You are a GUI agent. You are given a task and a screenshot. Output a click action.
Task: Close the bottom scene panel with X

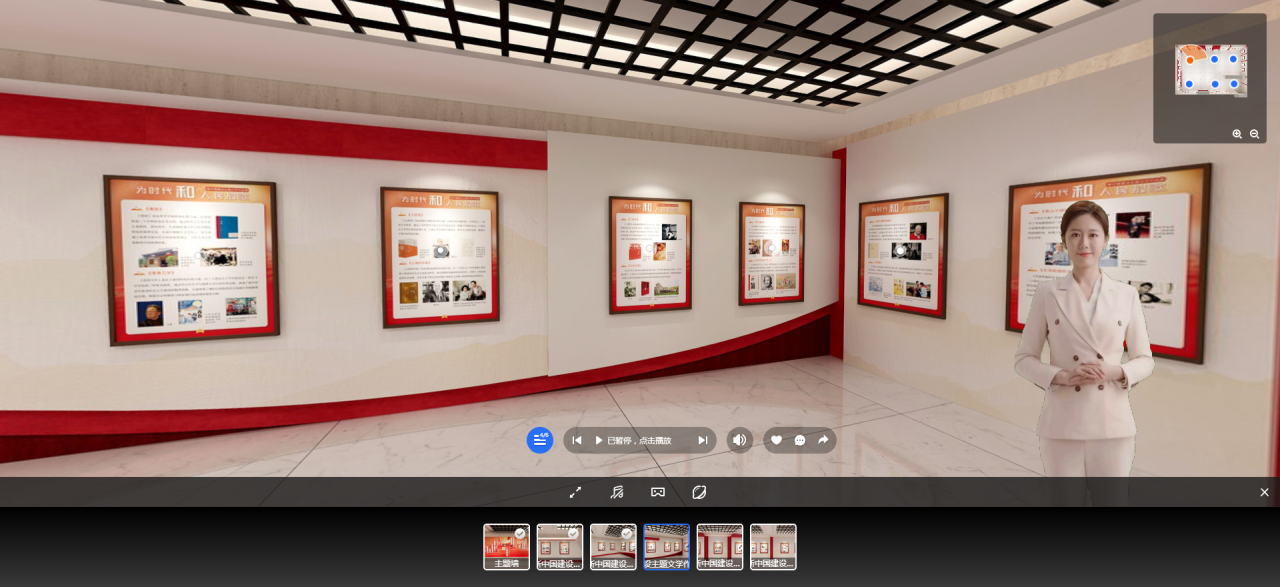1264,492
